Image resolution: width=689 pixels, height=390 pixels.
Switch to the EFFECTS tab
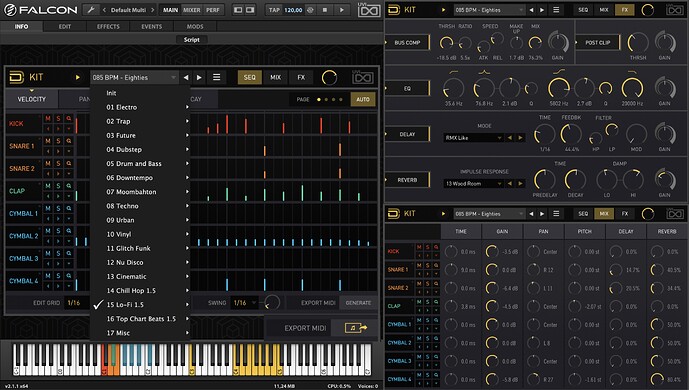pos(108,26)
